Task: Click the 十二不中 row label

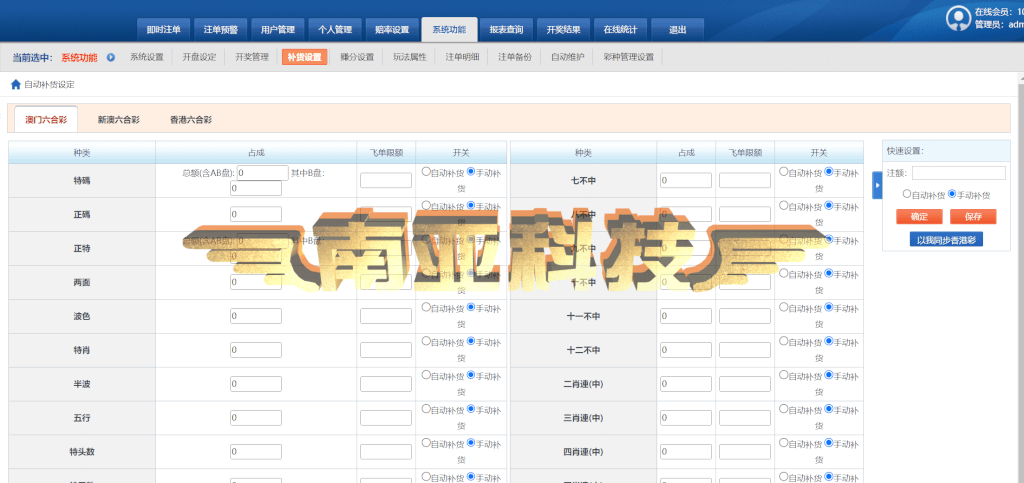Action: click(583, 350)
